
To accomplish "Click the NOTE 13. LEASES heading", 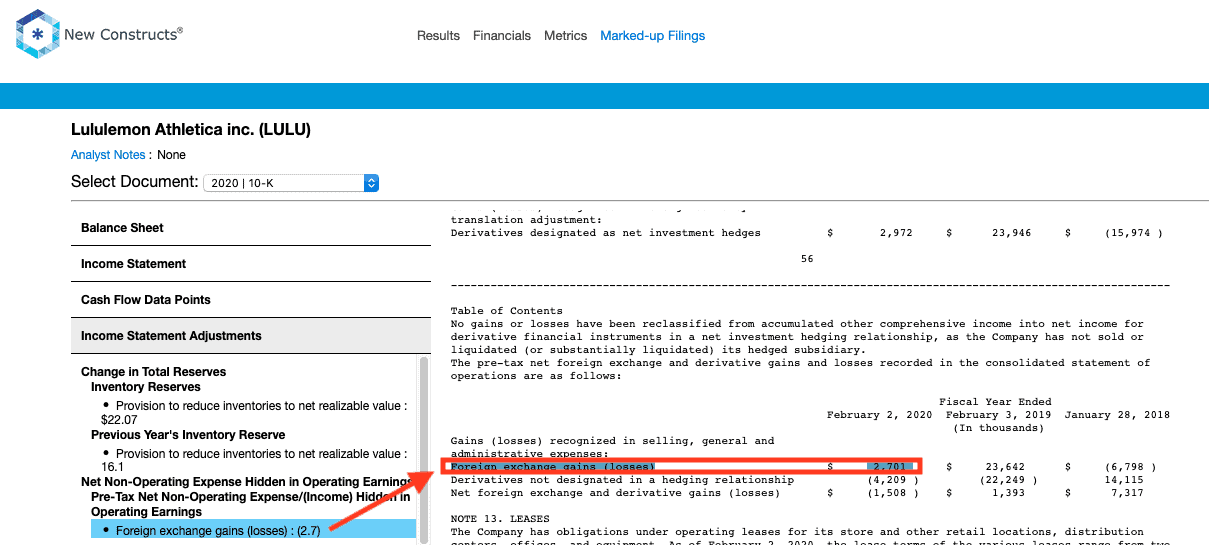I will [x=500, y=519].
